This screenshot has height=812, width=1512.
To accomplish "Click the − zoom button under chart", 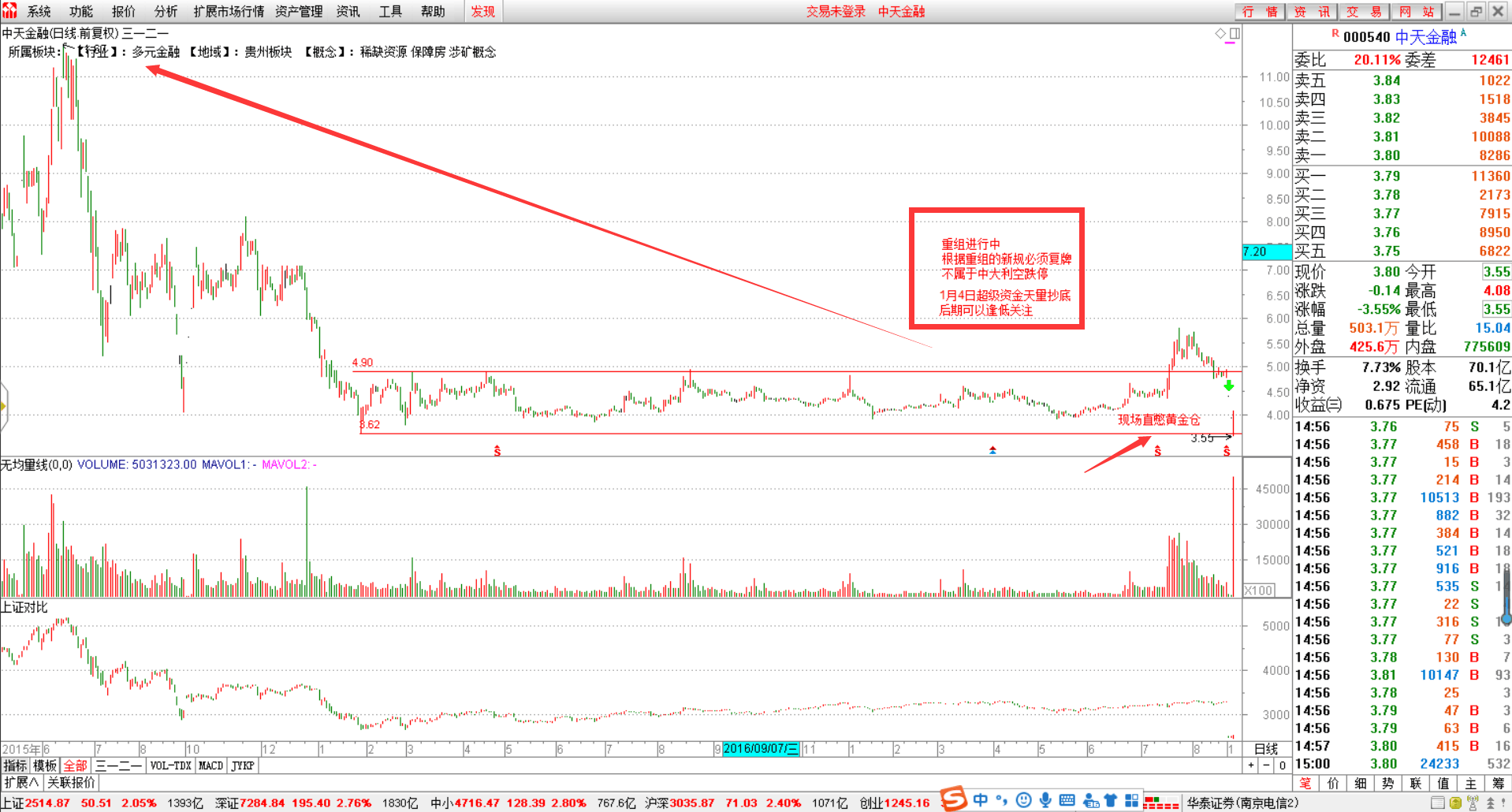I will point(1267,765).
